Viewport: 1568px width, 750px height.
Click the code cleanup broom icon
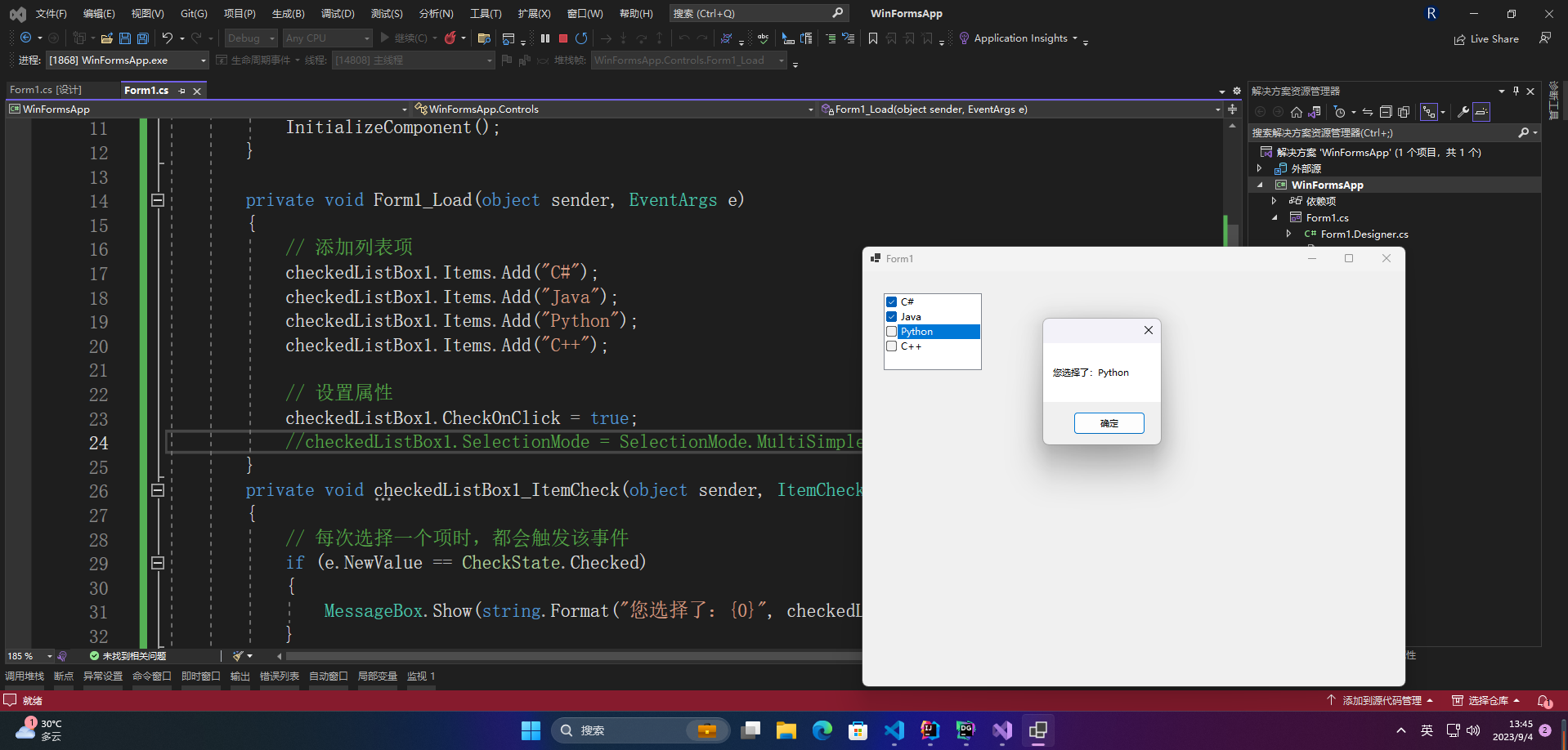238,656
